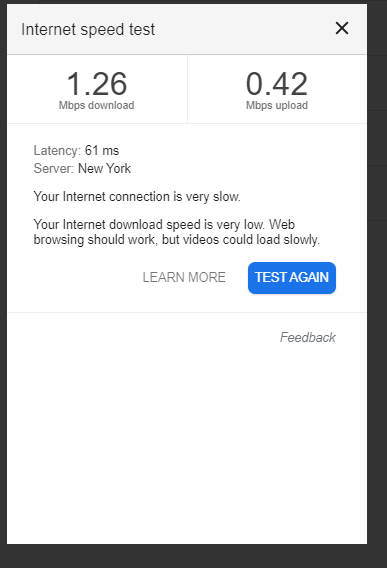Click the Mbps download label
The image size is (387, 568).
(96, 105)
